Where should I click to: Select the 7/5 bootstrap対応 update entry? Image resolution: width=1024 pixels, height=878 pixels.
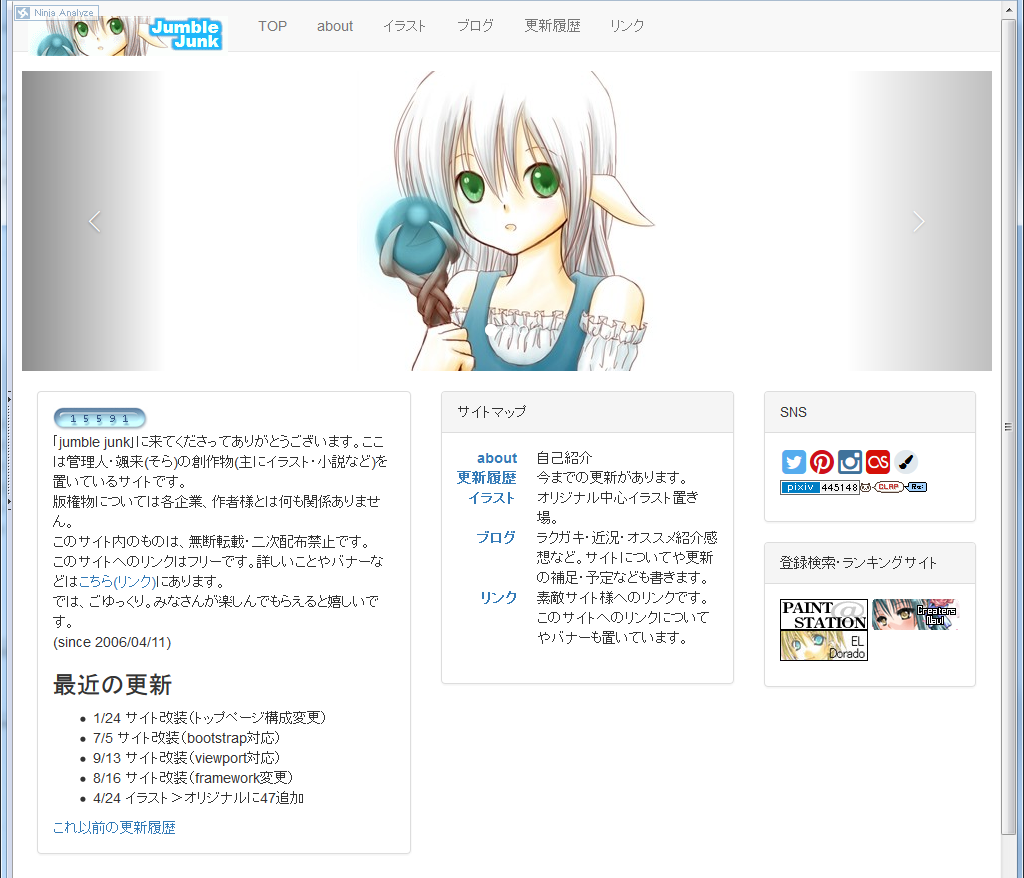point(186,738)
